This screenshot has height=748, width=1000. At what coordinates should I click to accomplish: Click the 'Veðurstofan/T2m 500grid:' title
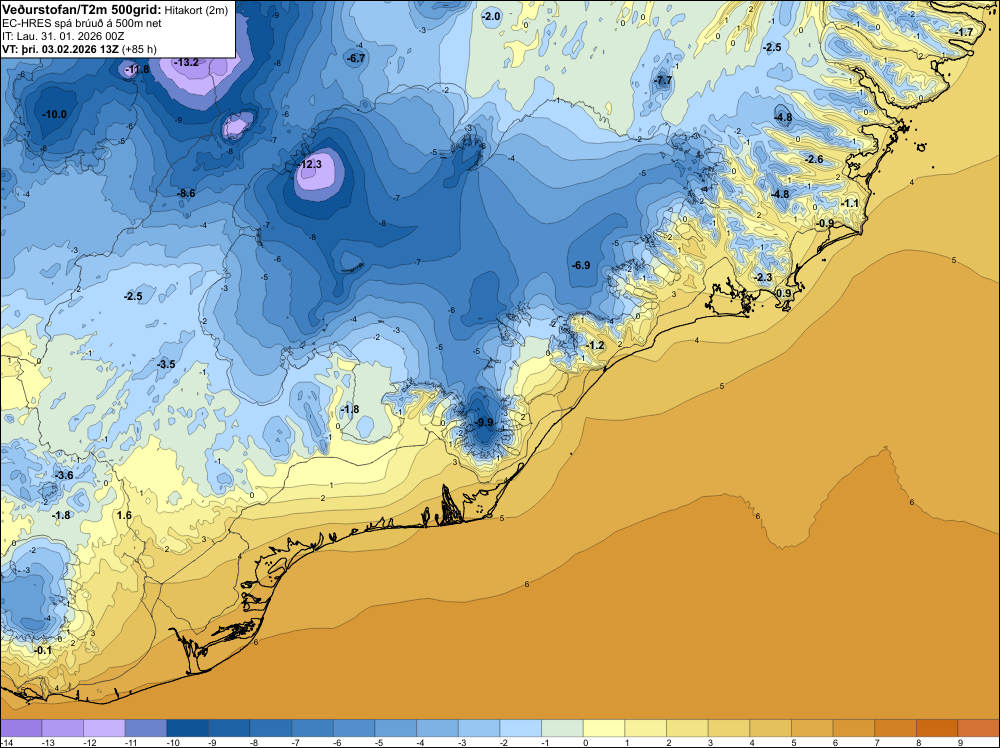82,10
